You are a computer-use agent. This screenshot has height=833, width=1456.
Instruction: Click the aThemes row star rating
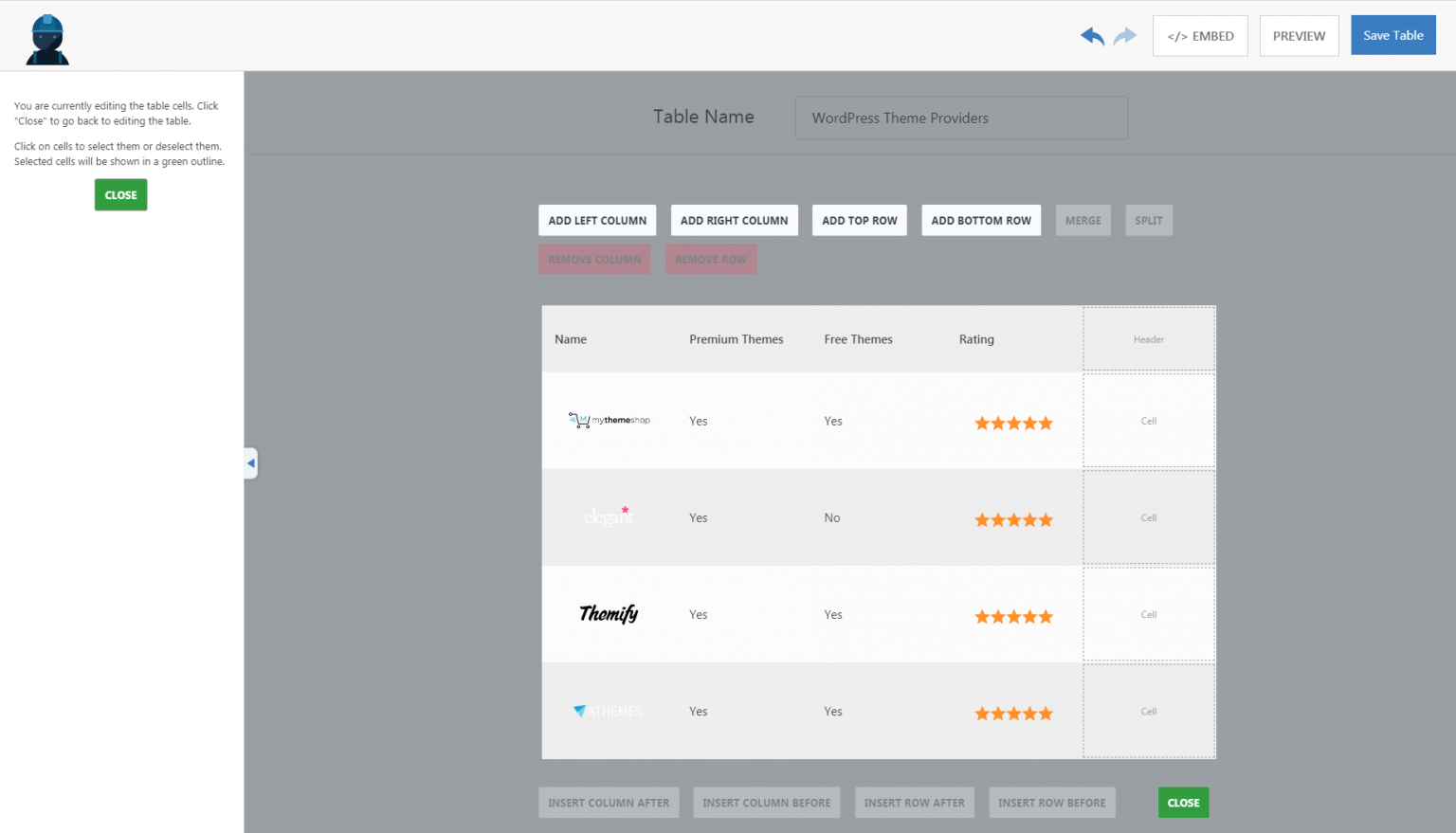[x=1013, y=713]
